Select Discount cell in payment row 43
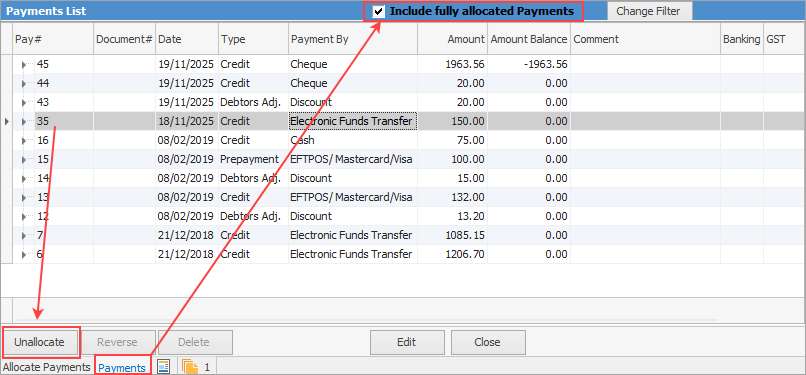806x375 pixels. pos(353,103)
